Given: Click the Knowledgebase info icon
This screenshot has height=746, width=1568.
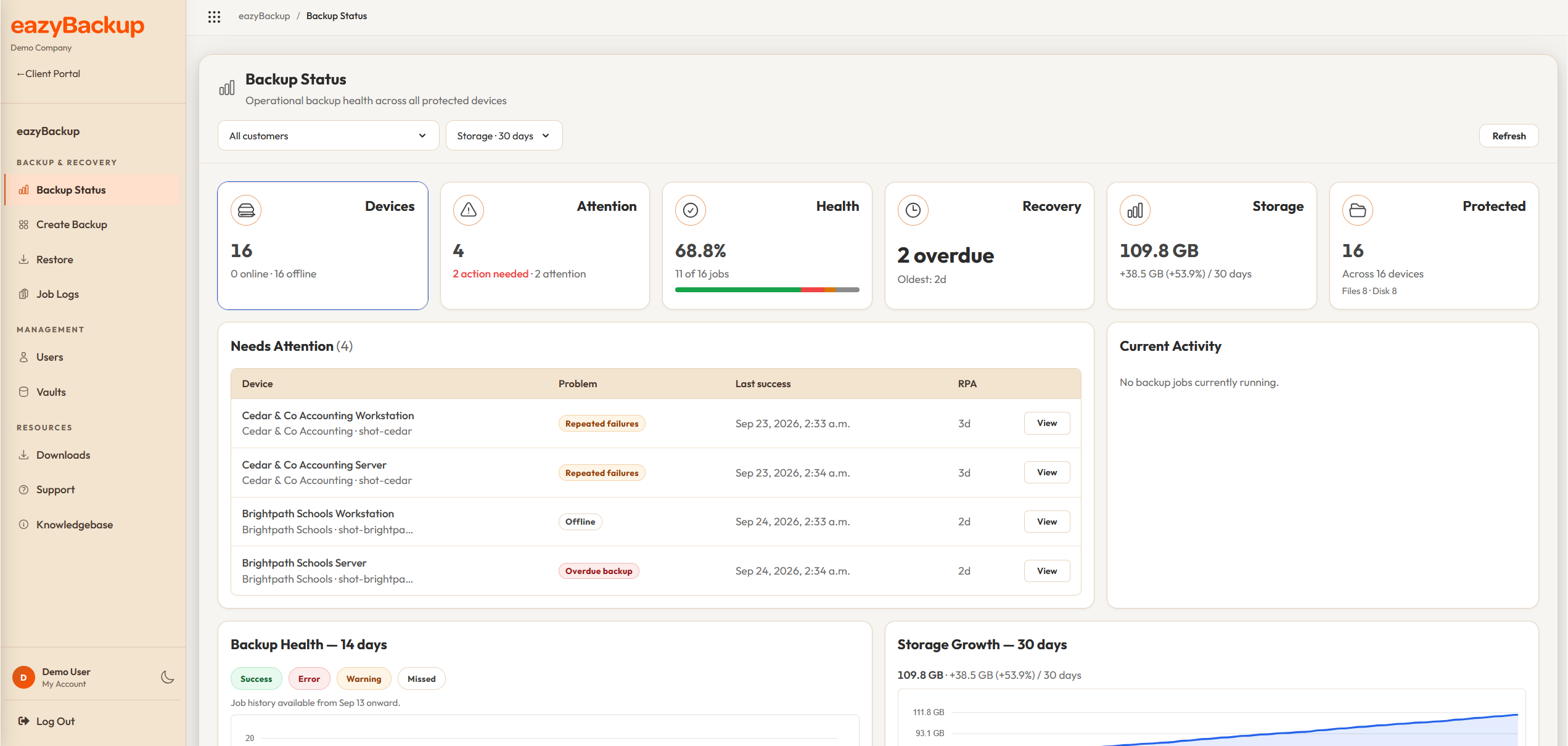Looking at the screenshot, I should (24, 525).
